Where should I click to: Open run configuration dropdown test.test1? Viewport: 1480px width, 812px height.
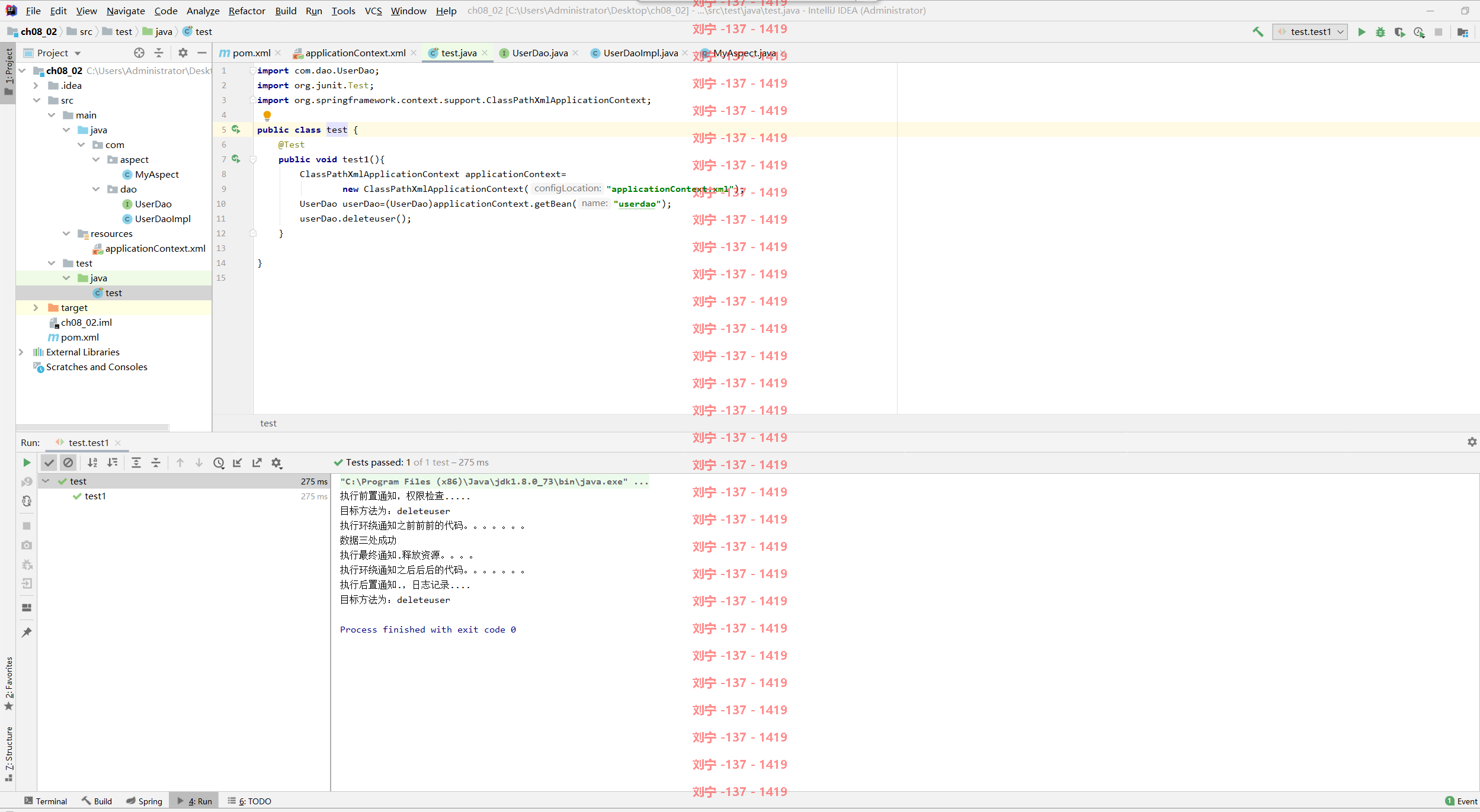[1310, 32]
